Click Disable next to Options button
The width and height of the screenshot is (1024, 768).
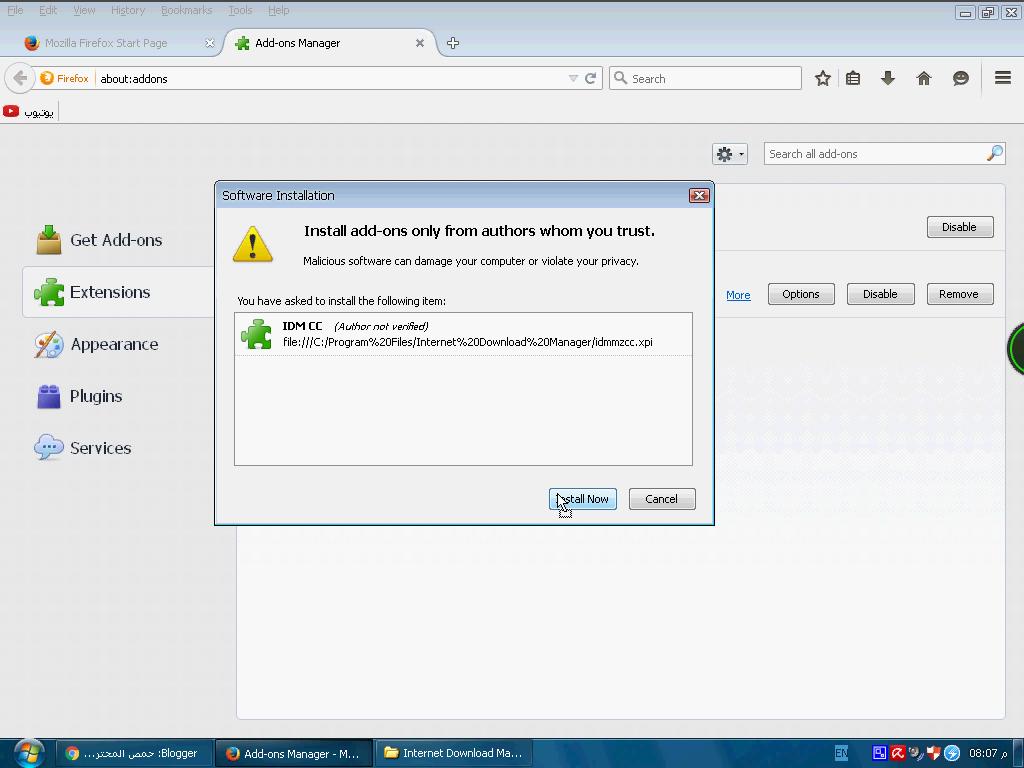(880, 294)
